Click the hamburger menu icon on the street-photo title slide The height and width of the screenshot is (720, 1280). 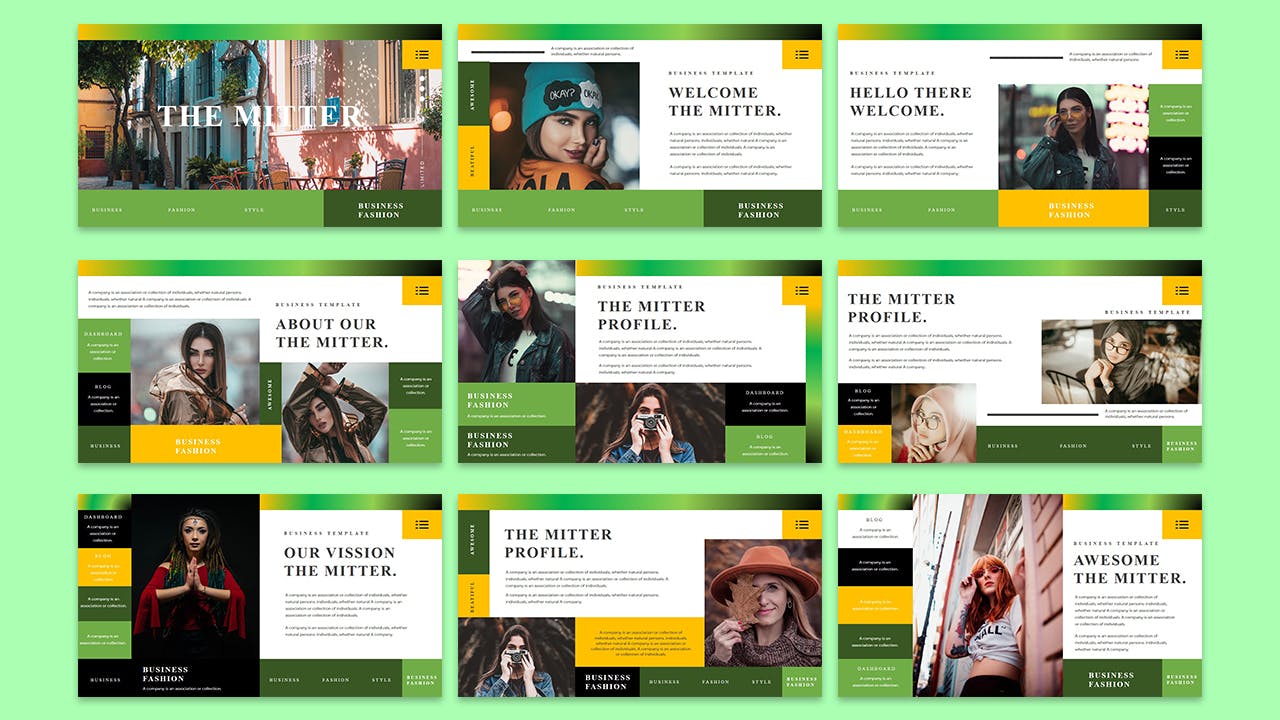pos(422,55)
